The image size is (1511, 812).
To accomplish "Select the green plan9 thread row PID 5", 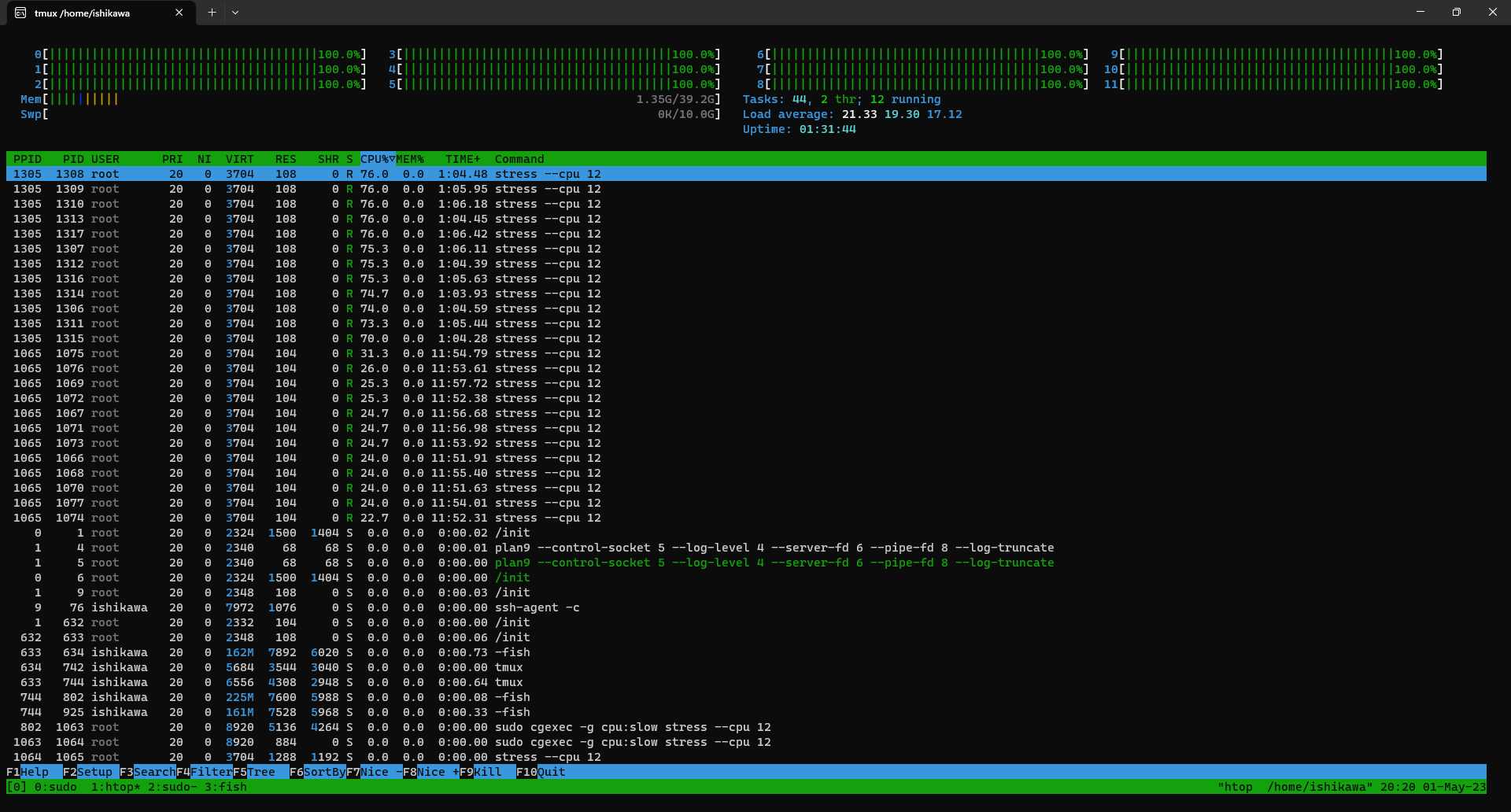I will pos(746,563).
